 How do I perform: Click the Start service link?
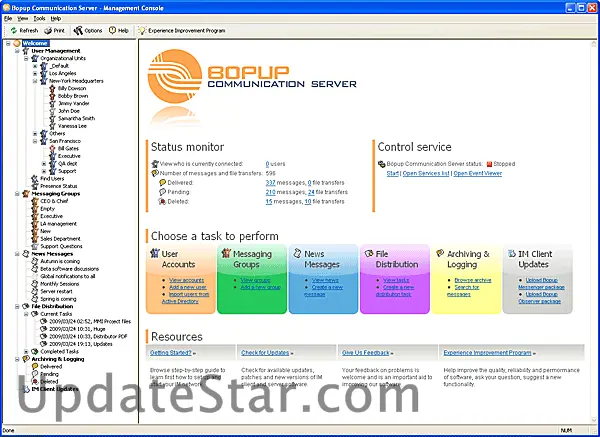coord(393,173)
